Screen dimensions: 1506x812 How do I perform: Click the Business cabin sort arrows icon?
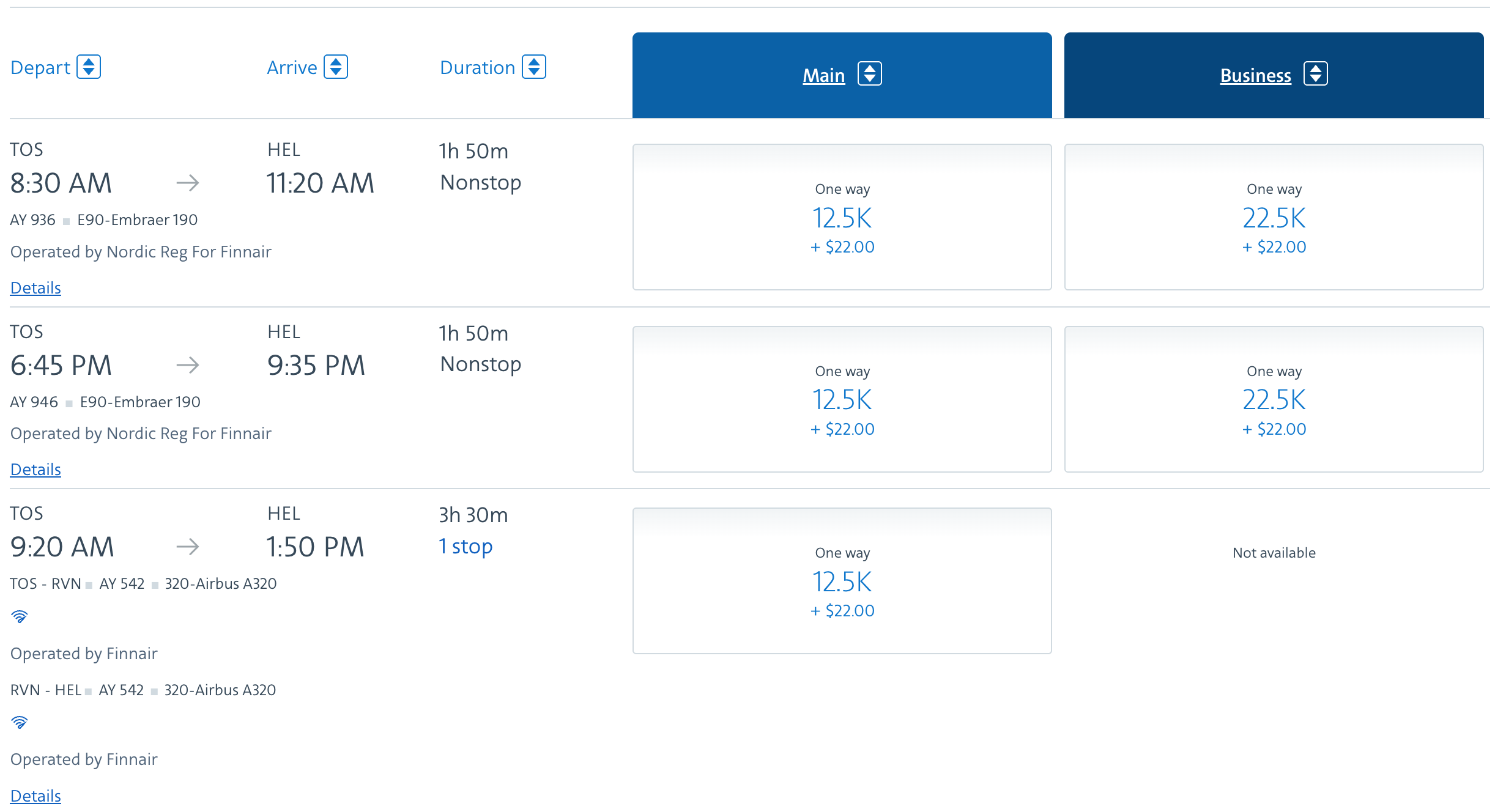pos(1315,74)
